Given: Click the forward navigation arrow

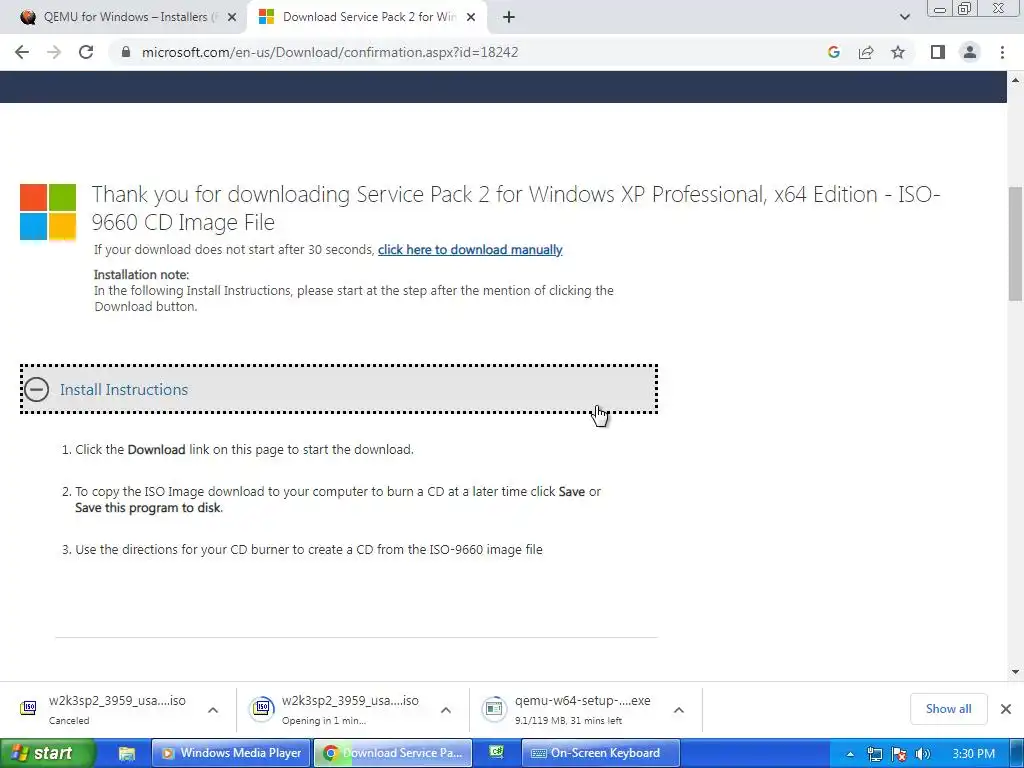Looking at the screenshot, I should (x=54, y=52).
